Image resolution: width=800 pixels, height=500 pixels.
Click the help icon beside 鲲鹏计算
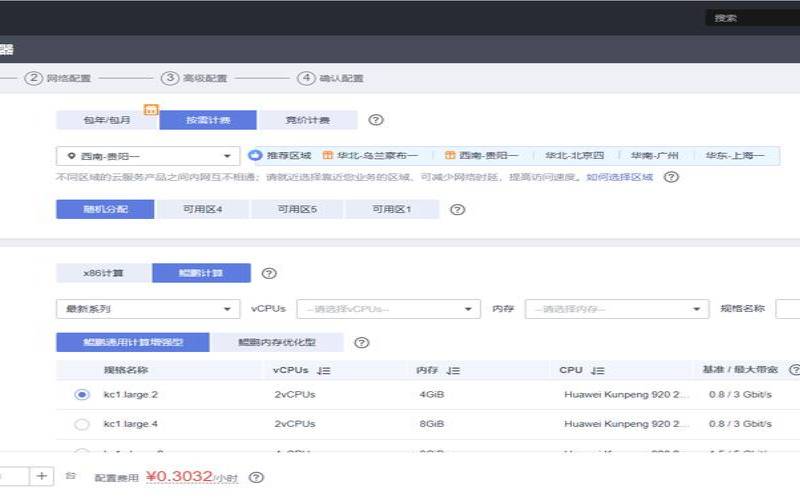(x=268, y=273)
